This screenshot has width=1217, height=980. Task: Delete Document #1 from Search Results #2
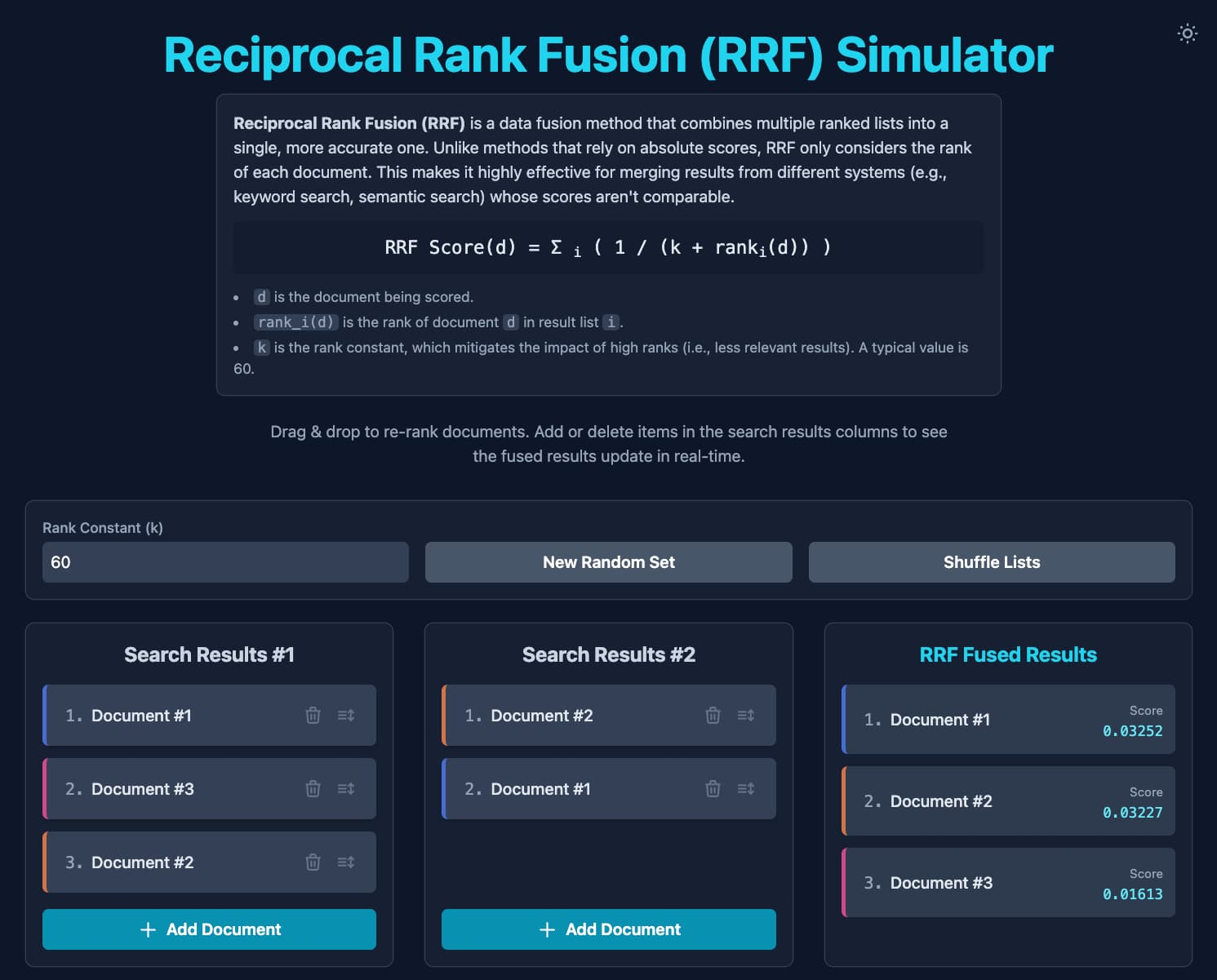713,789
